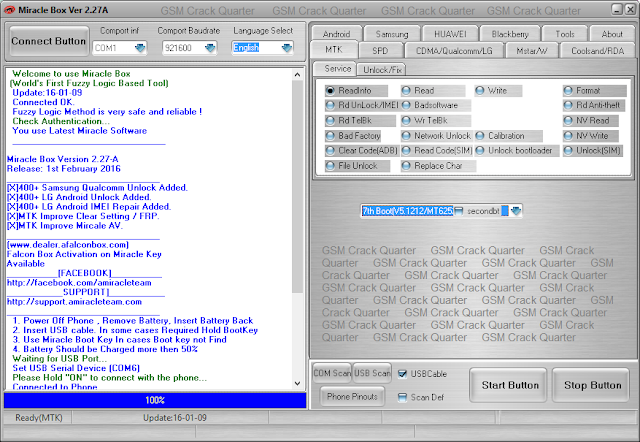Image resolution: width=640 pixels, height=442 pixels.
Task: Switch to the Android tab
Action: [336, 34]
